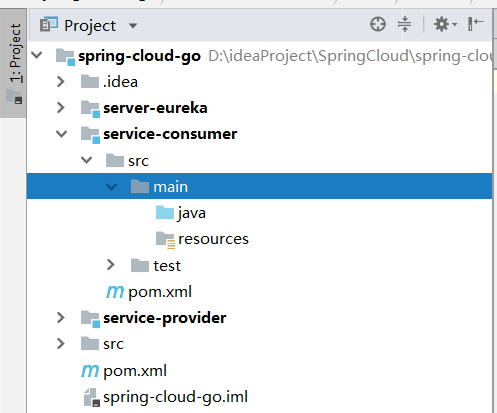This screenshot has width=497, height=413.
Task: Open the settings gear menu
Action: [x=445, y=24]
